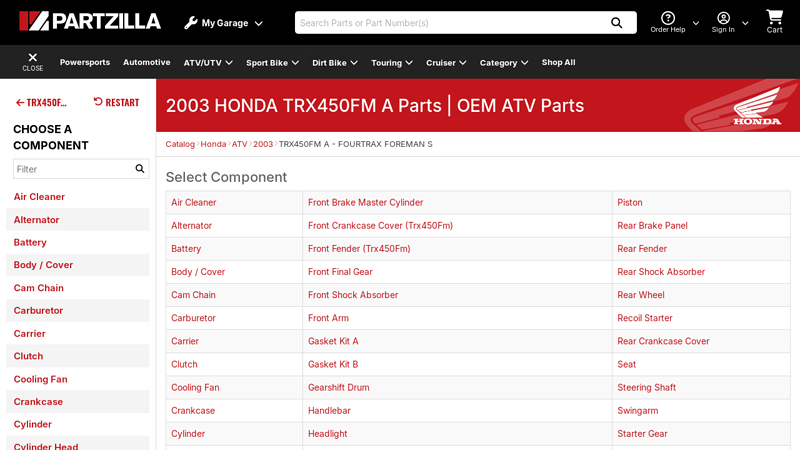Expand the Sign In chevron
Screen dimensions: 800x450
[x=745, y=23]
